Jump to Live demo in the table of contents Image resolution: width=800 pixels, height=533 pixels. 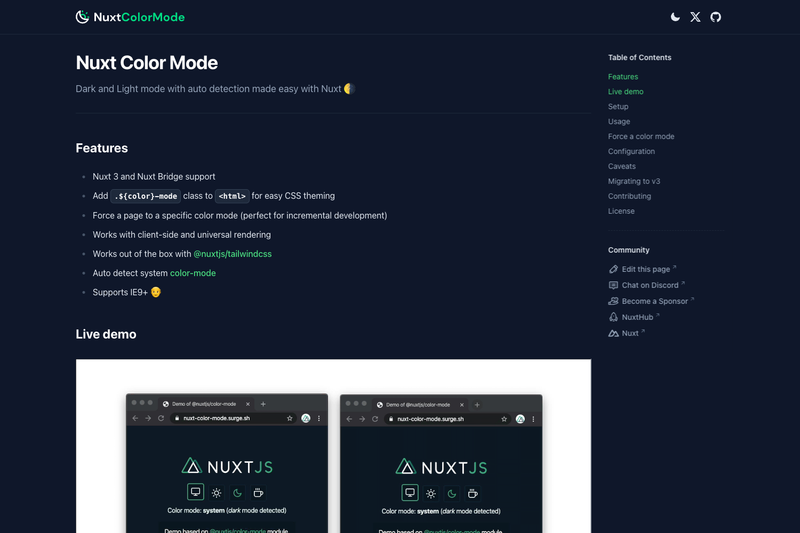pyautogui.click(x=626, y=91)
